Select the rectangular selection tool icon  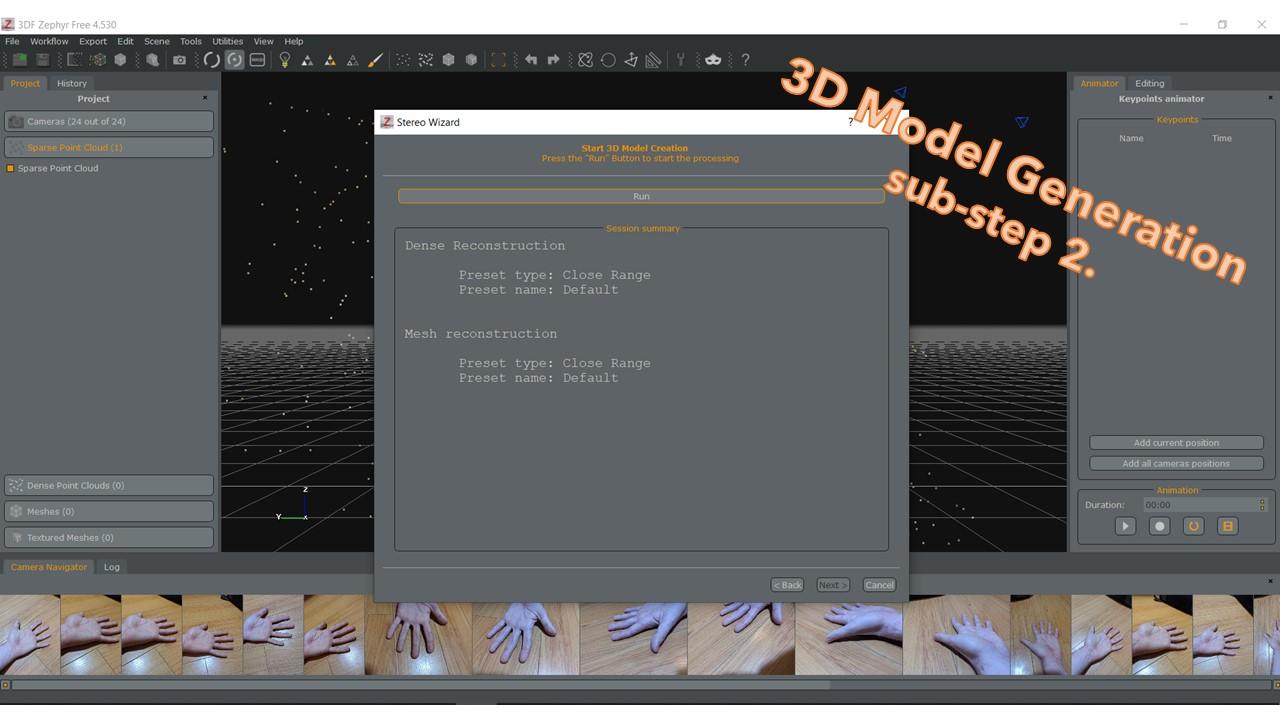tap(75, 60)
